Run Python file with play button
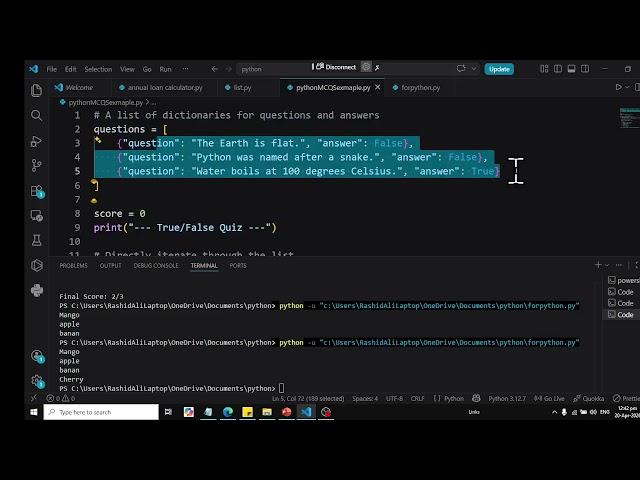 pyautogui.click(x=618, y=87)
